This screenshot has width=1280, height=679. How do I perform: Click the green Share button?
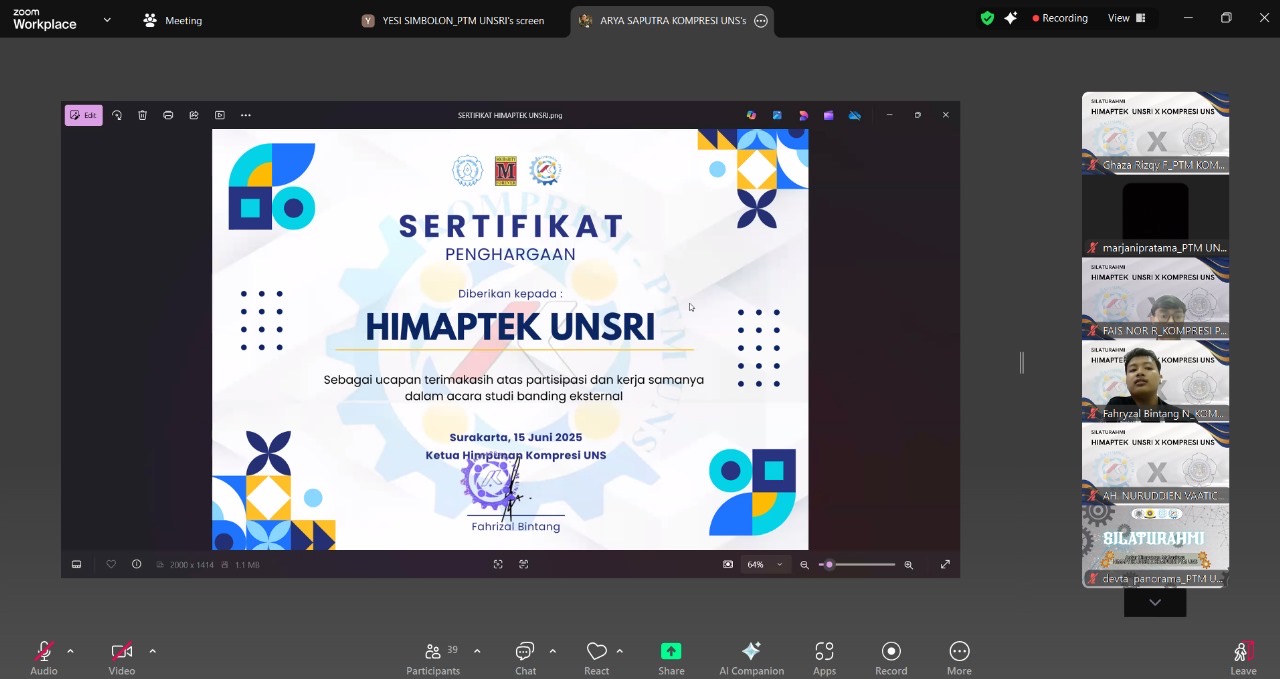671,657
